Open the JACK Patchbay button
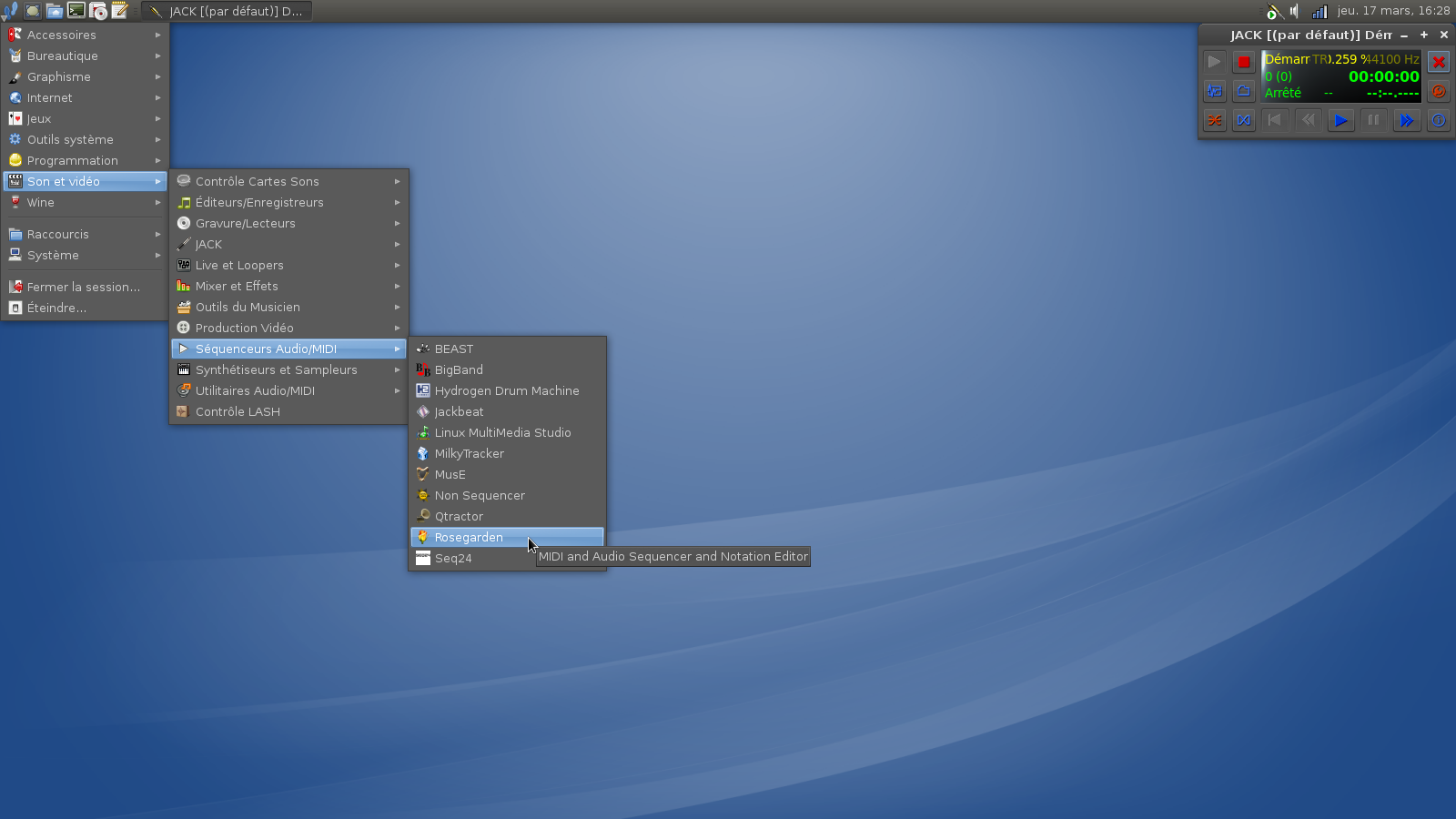Viewport: 1456px width, 819px height. pos(1244,120)
